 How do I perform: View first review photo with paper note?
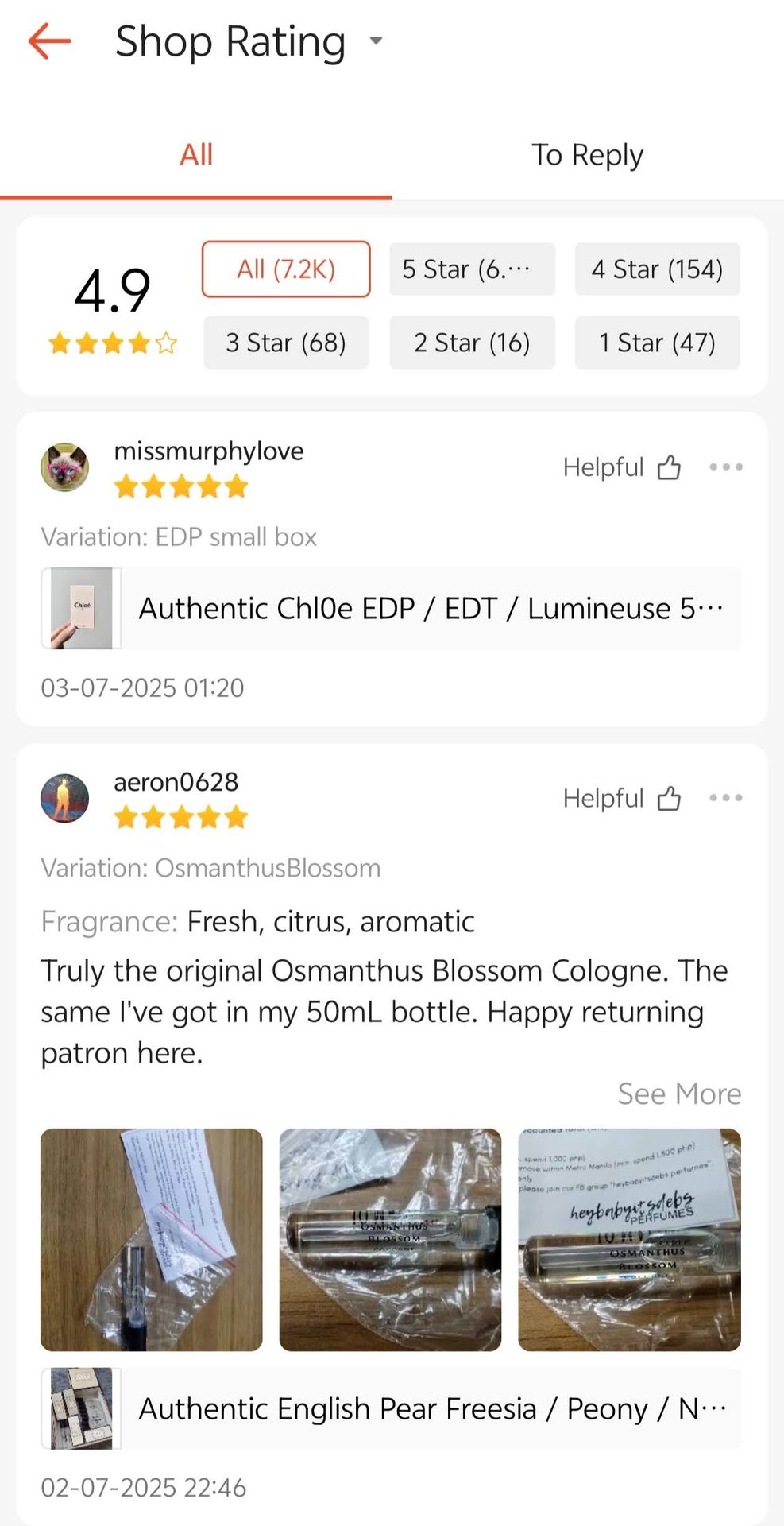pyautogui.click(x=151, y=1240)
